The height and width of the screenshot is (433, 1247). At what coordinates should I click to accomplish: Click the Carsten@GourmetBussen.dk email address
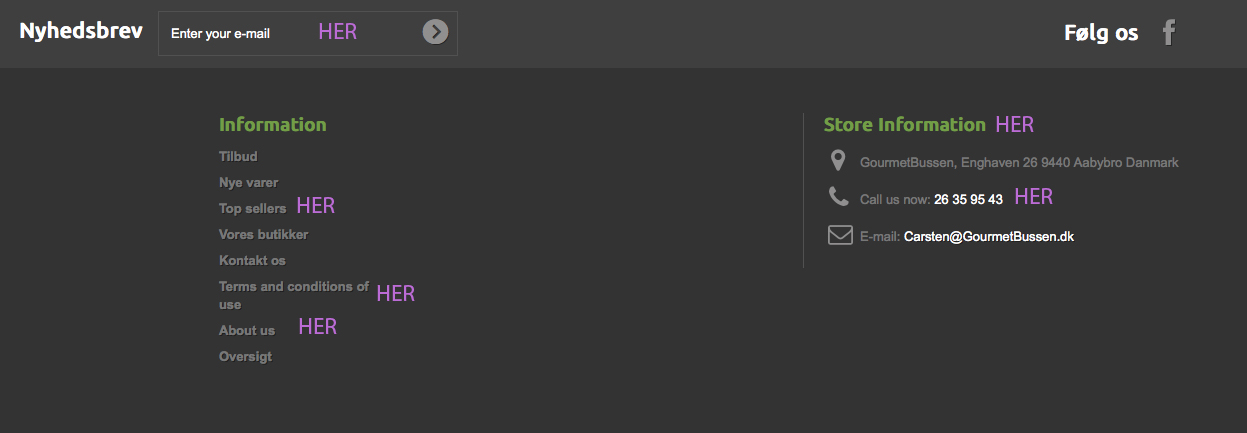(x=988, y=237)
